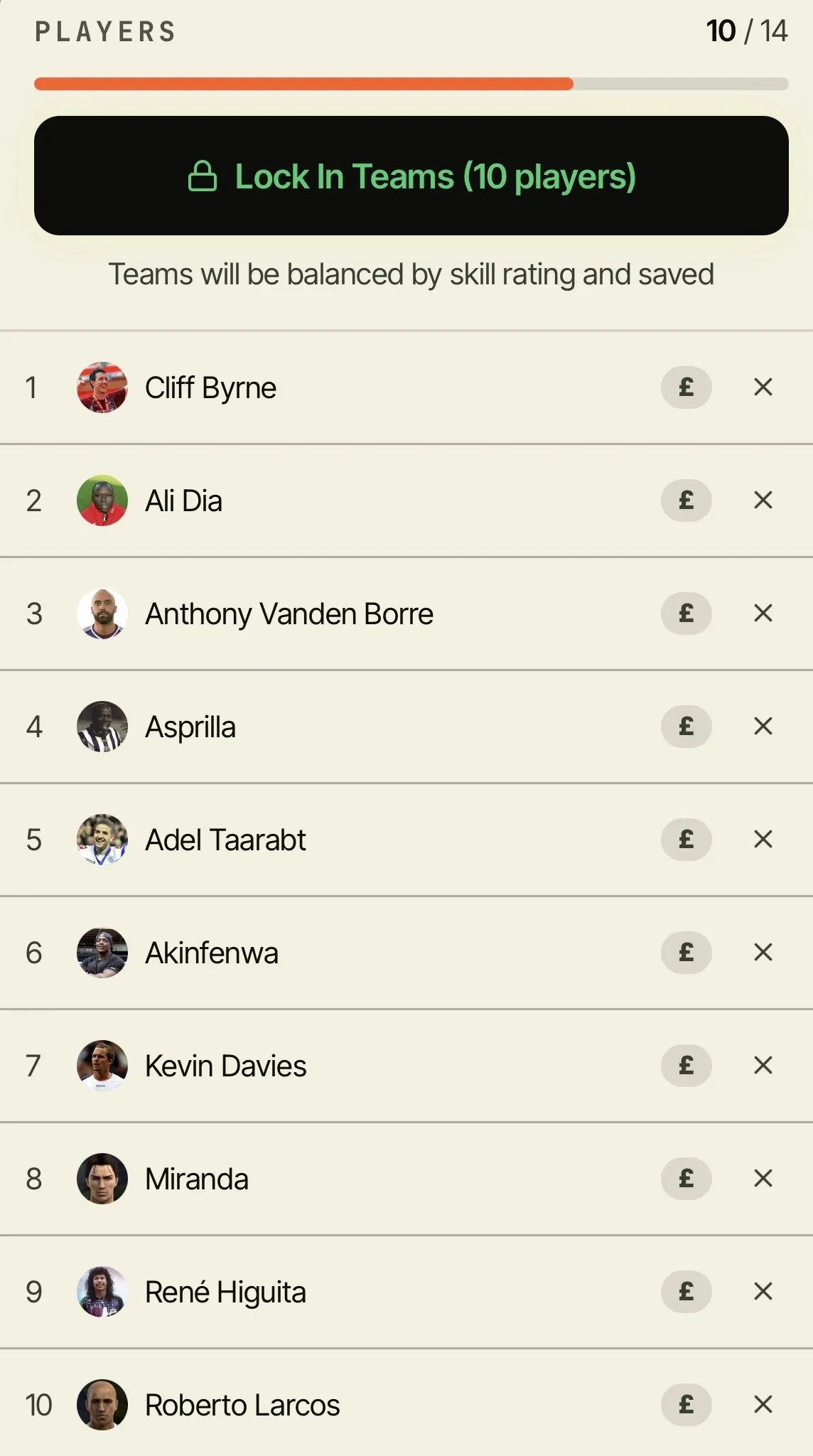Remove Kevin Davies from players
This screenshot has height=1456, width=813.
click(763, 1066)
